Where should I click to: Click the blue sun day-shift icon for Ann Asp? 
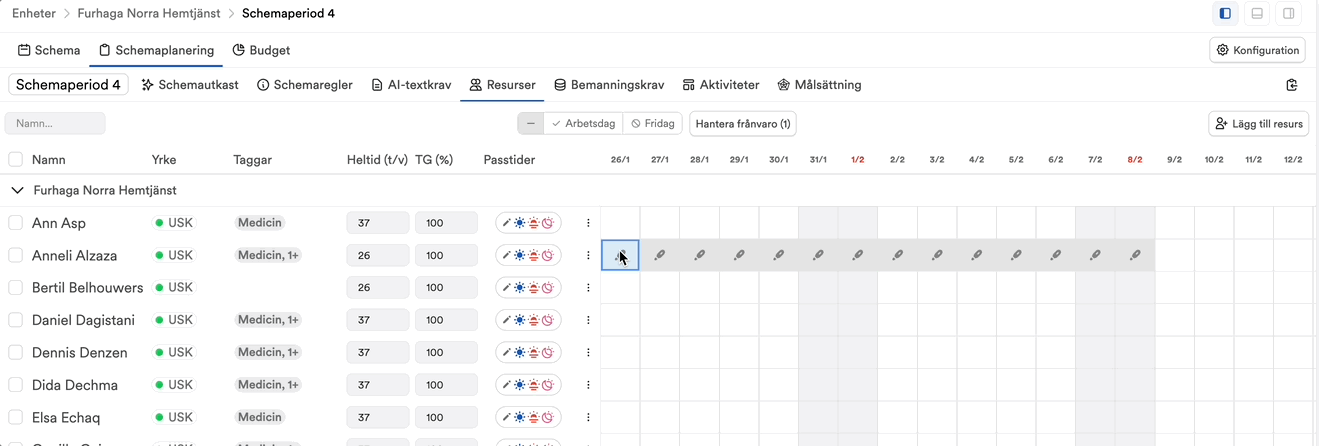(520, 223)
